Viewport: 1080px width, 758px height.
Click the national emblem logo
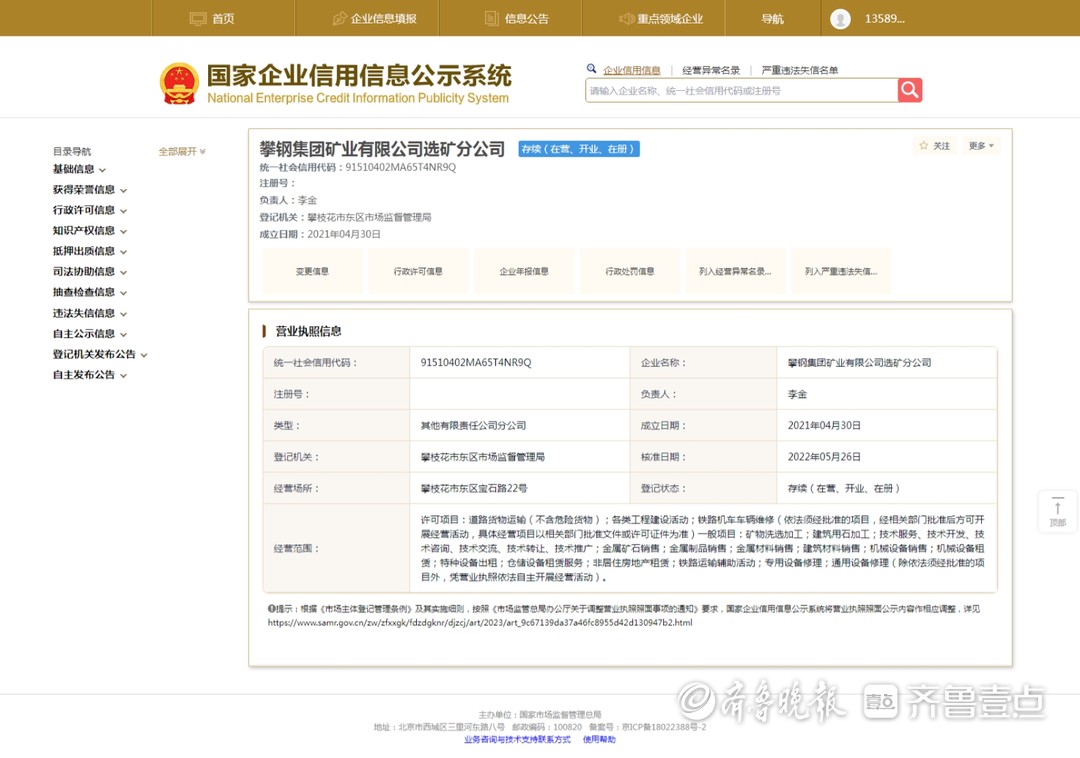click(x=179, y=84)
